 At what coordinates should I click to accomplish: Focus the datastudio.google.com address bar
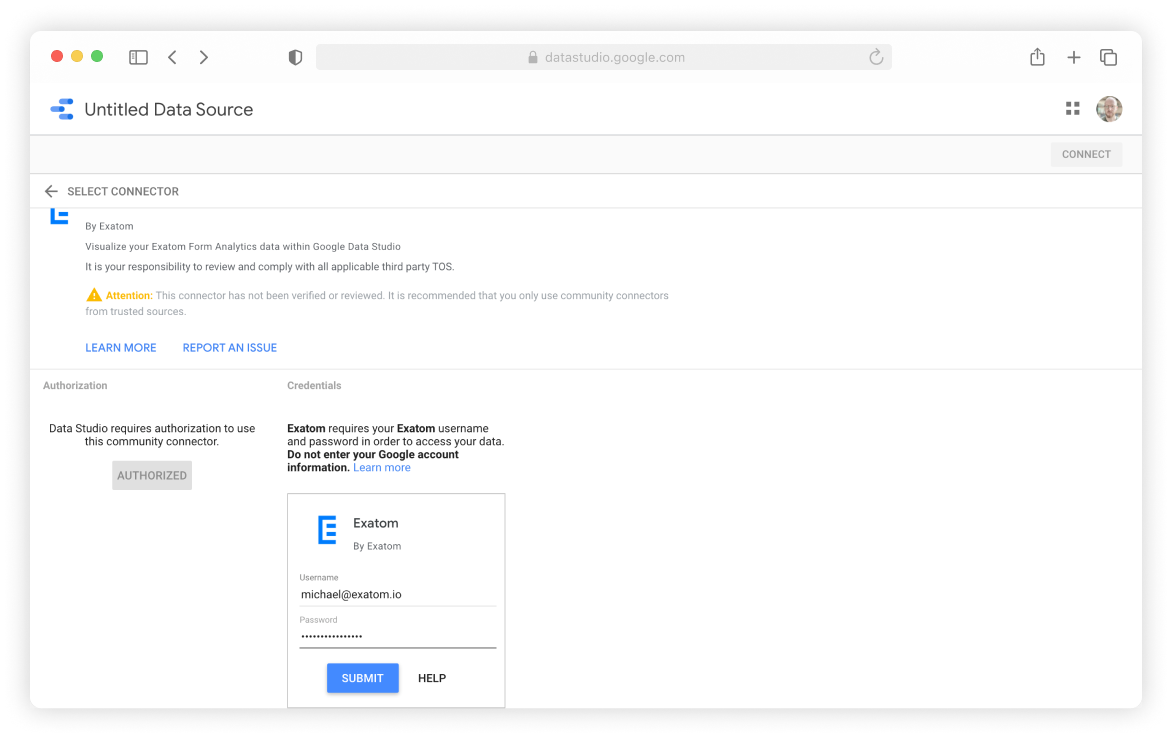[604, 58]
